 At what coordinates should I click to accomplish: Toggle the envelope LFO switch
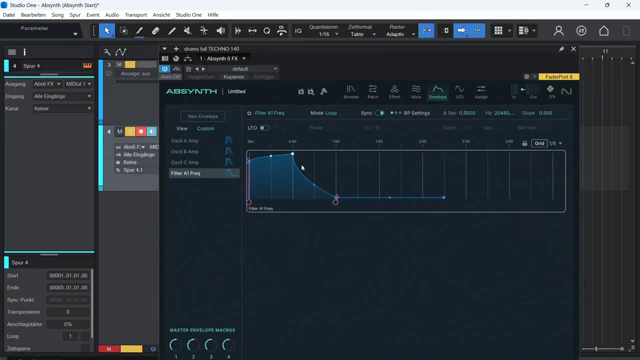(264, 128)
